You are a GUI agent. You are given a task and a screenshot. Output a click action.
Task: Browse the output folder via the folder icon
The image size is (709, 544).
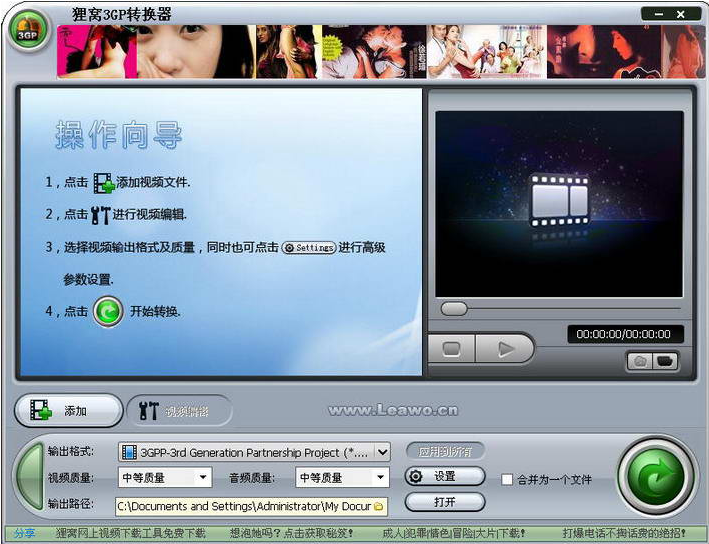pos(379,507)
